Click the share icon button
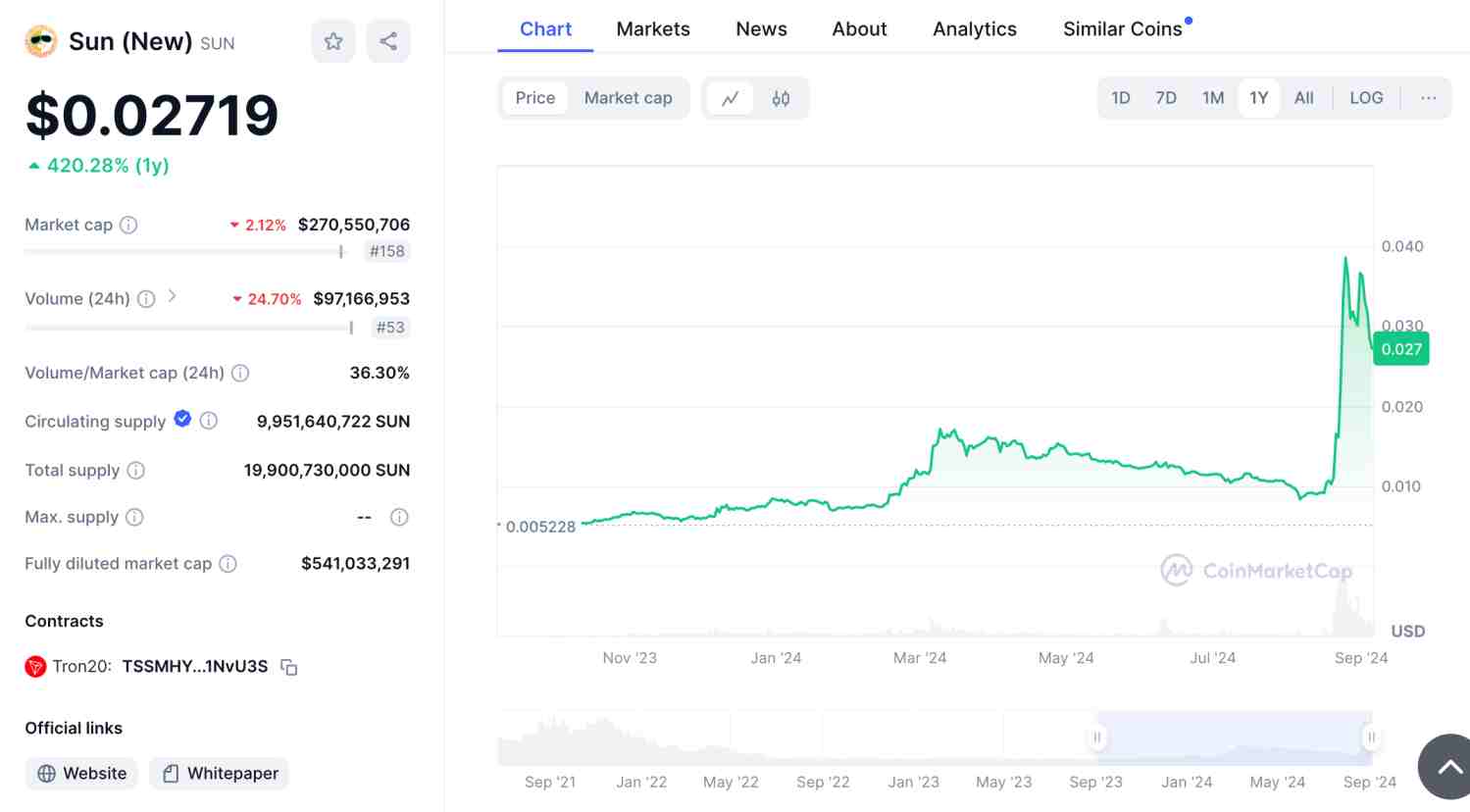Screen dimensions: 1470x812 pos(388,41)
